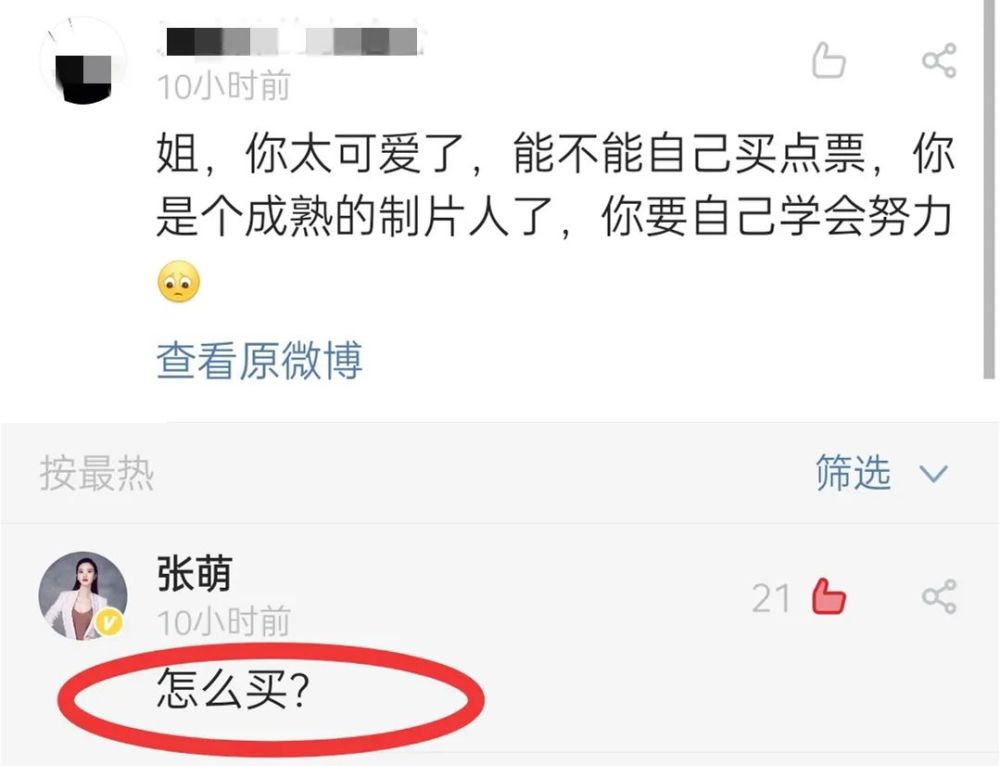
Task: Tap the comment text starting with 姐，你太可爱了
Action: coord(555,185)
